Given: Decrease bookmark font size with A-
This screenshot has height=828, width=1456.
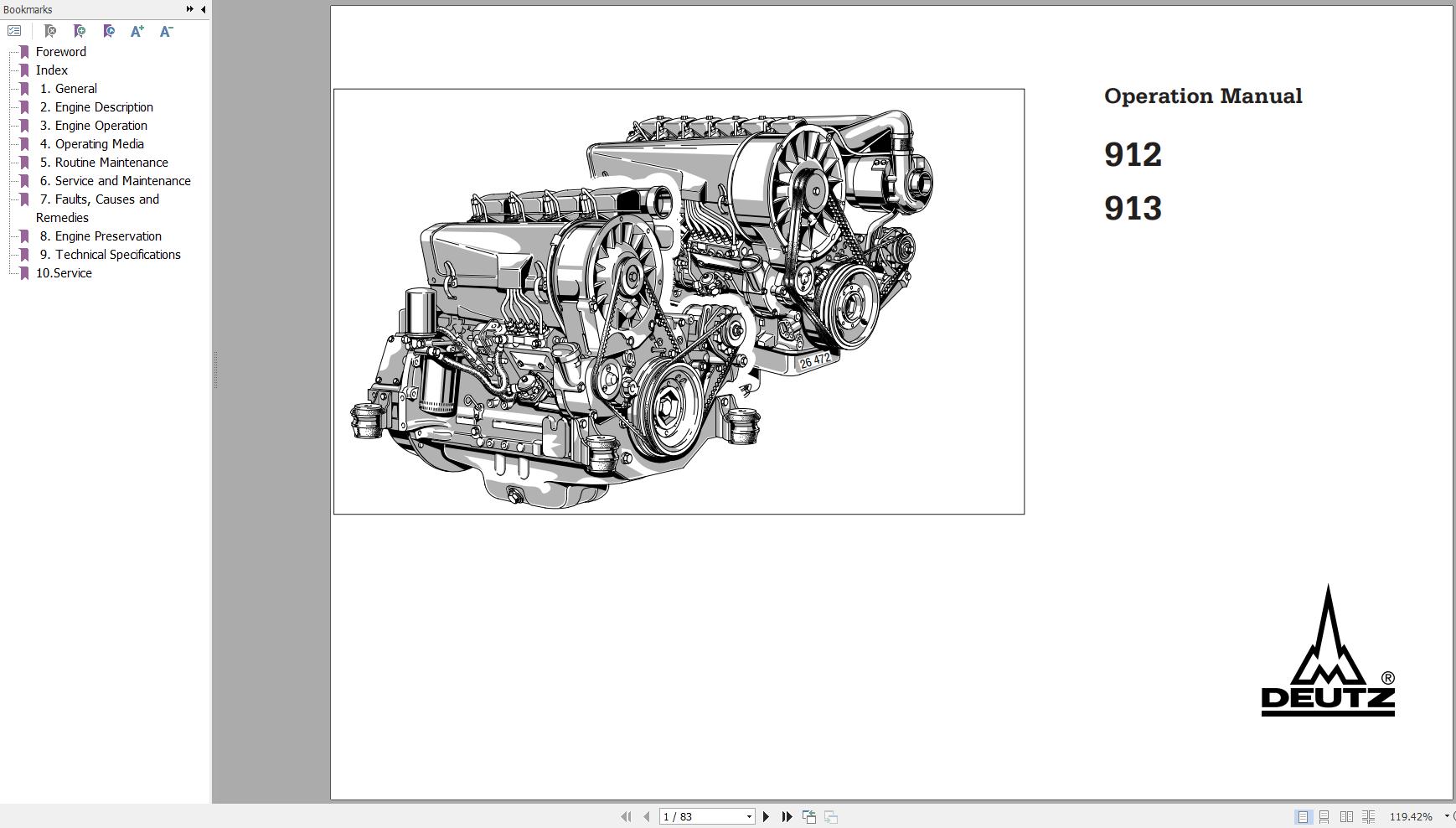Looking at the screenshot, I should coord(166,31).
